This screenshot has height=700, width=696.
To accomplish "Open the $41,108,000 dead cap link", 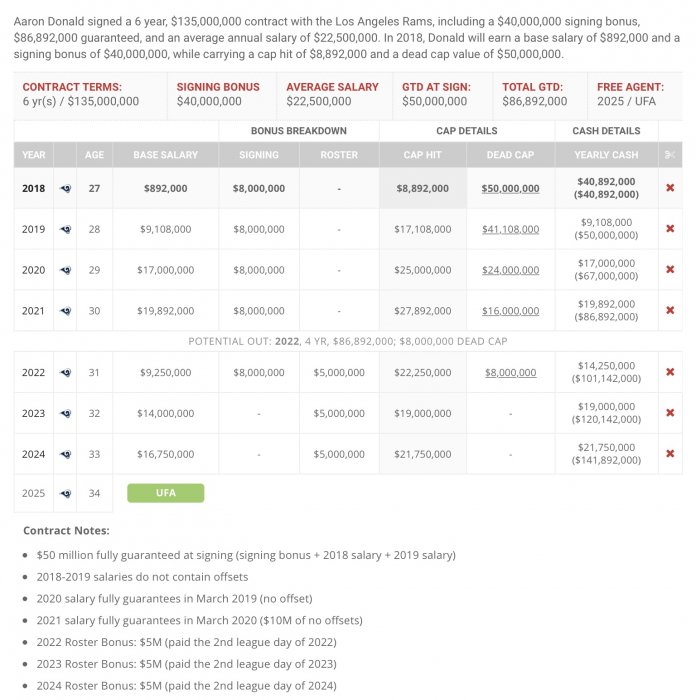I will click(x=510, y=229).
